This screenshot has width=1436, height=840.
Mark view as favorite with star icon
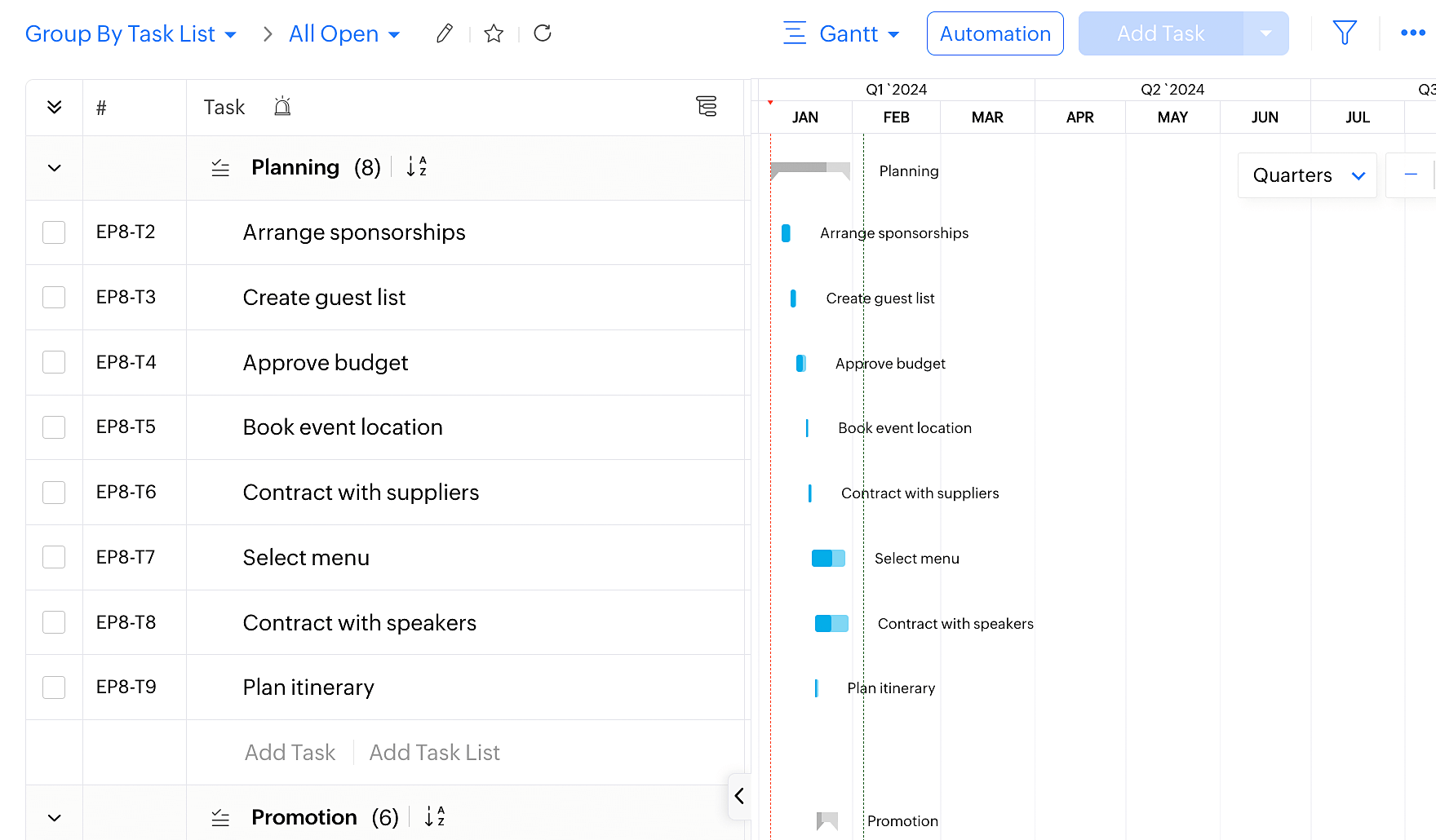tap(494, 33)
